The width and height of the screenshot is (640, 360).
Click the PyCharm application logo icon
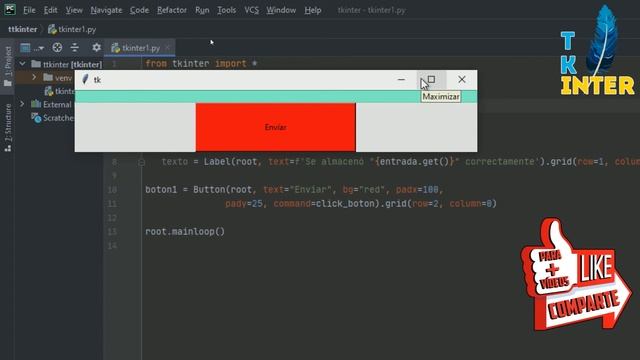pos(9,9)
